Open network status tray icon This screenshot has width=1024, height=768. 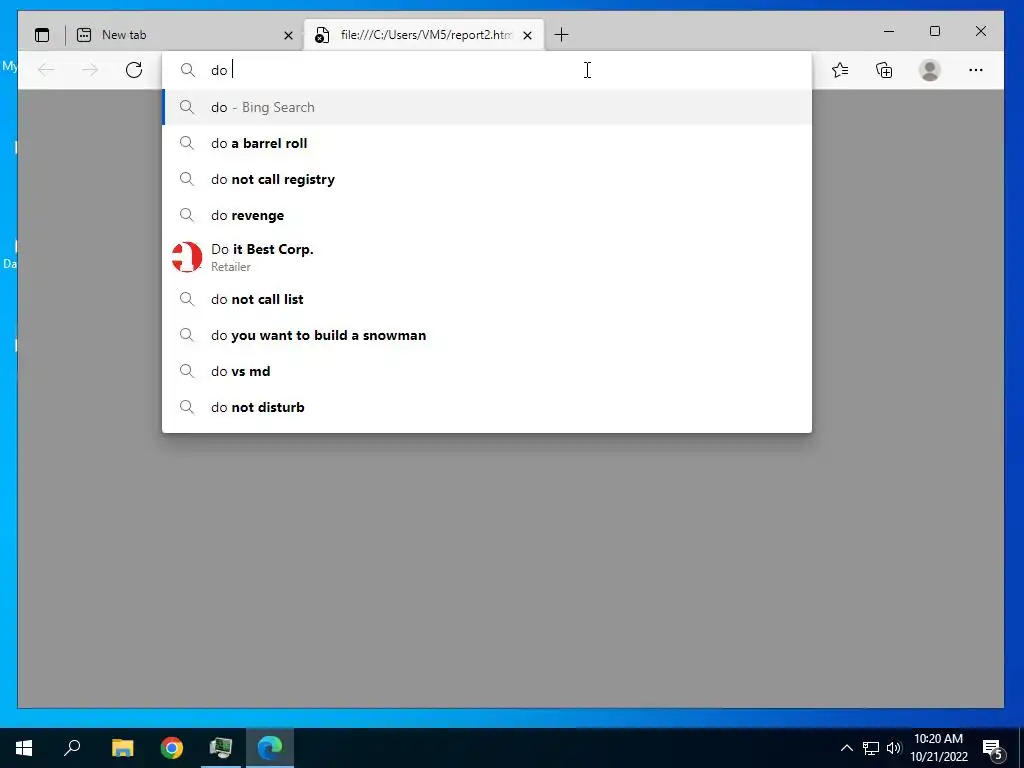click(x=871, y=748)
